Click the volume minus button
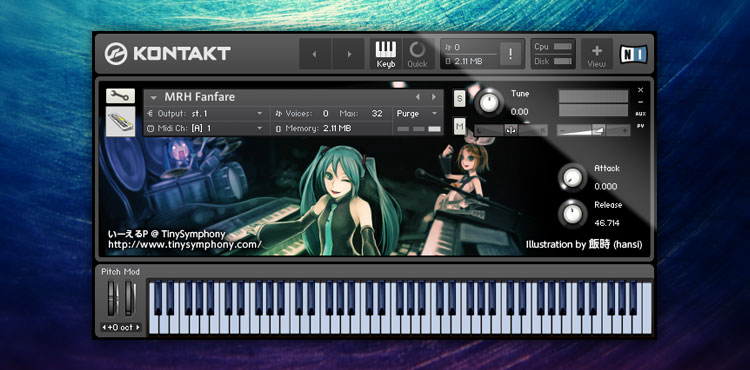Image resolution: width=750 pixels, height=370 pixels. point(562,130)
